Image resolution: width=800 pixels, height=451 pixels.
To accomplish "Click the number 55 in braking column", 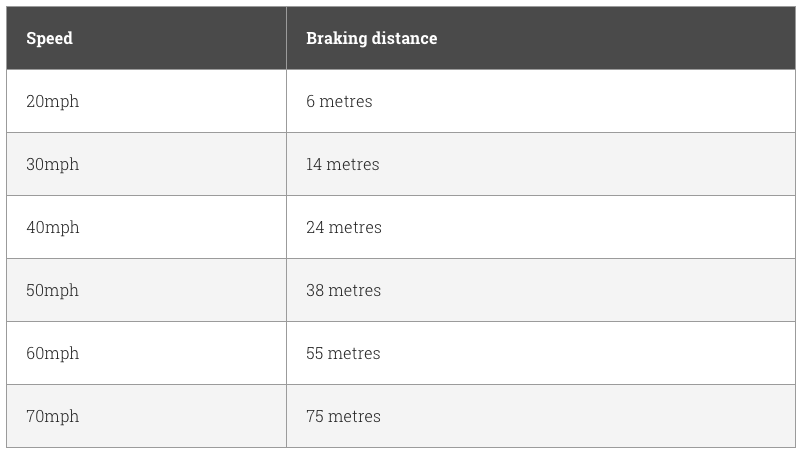I will (x=314, y=353).
